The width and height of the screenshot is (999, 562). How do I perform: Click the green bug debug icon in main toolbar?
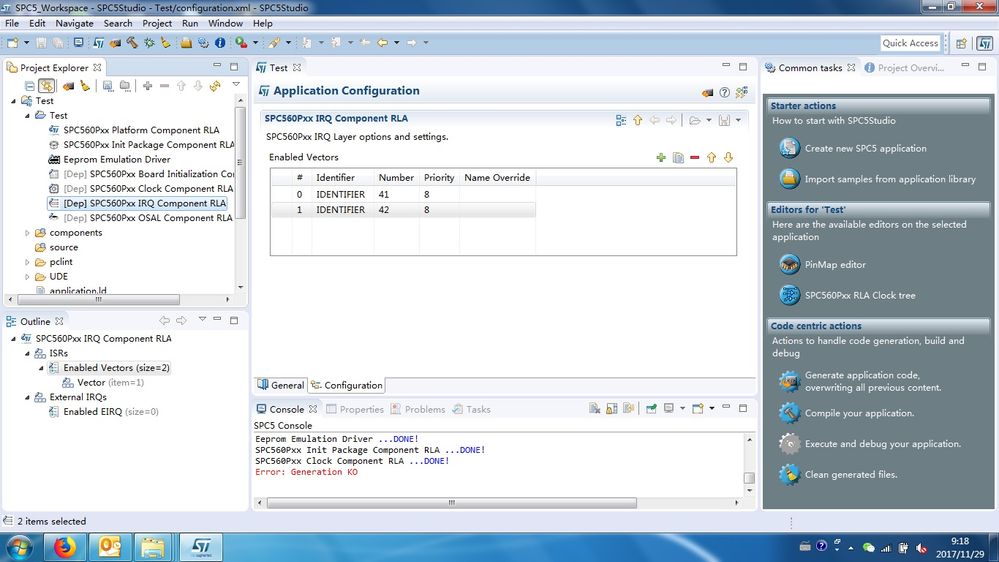[148, 43]
